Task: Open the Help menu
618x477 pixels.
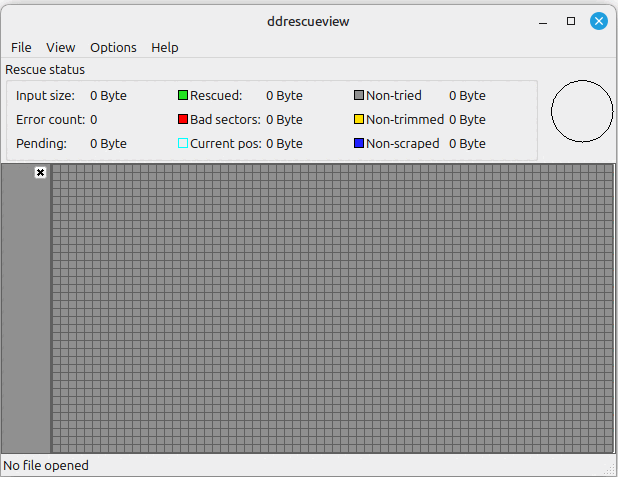Action: pyautogui.click(x=165, y=48)
